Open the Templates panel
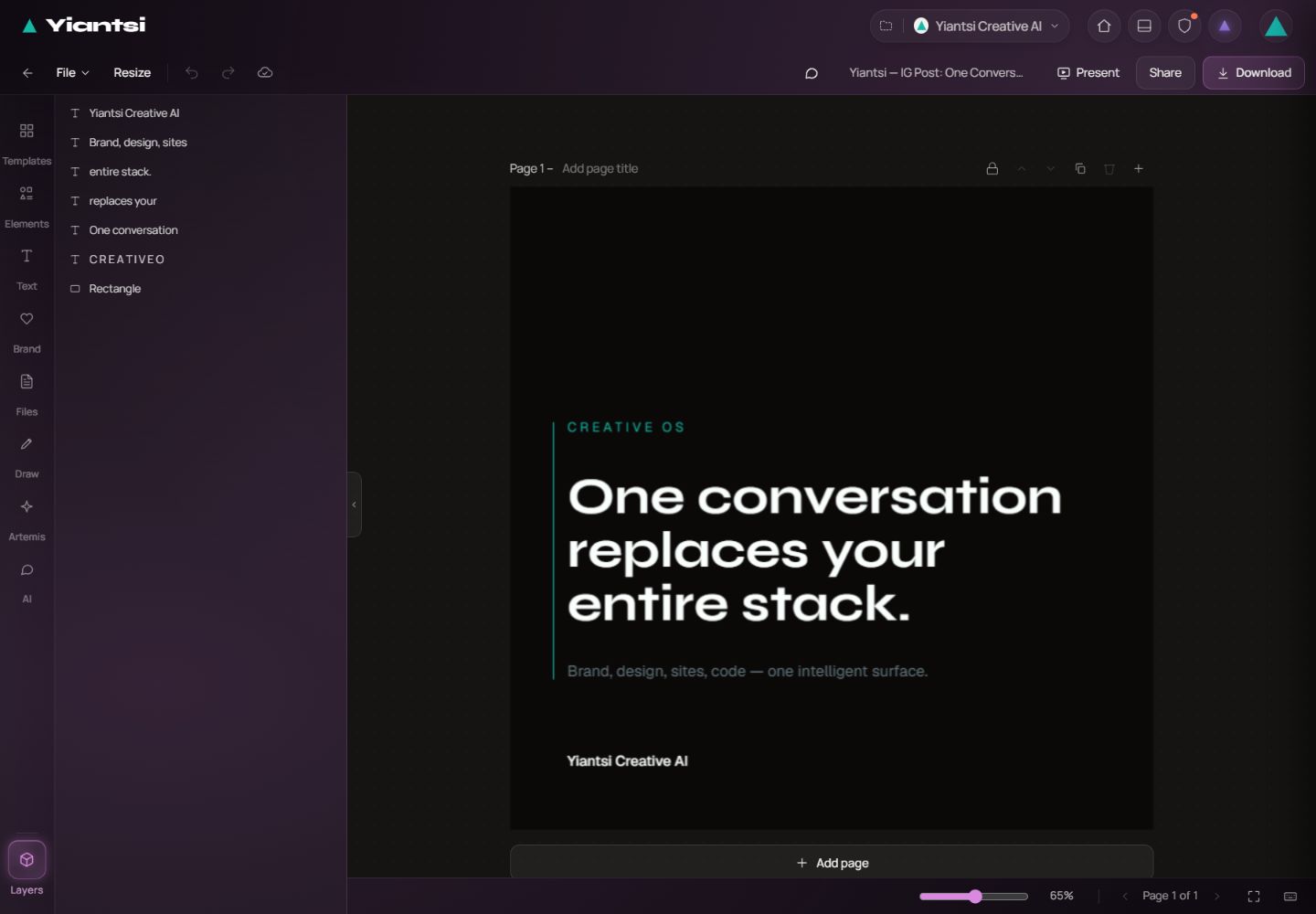Image resolution: width=1316 pixels, height=914 pixels. (27, 143)
